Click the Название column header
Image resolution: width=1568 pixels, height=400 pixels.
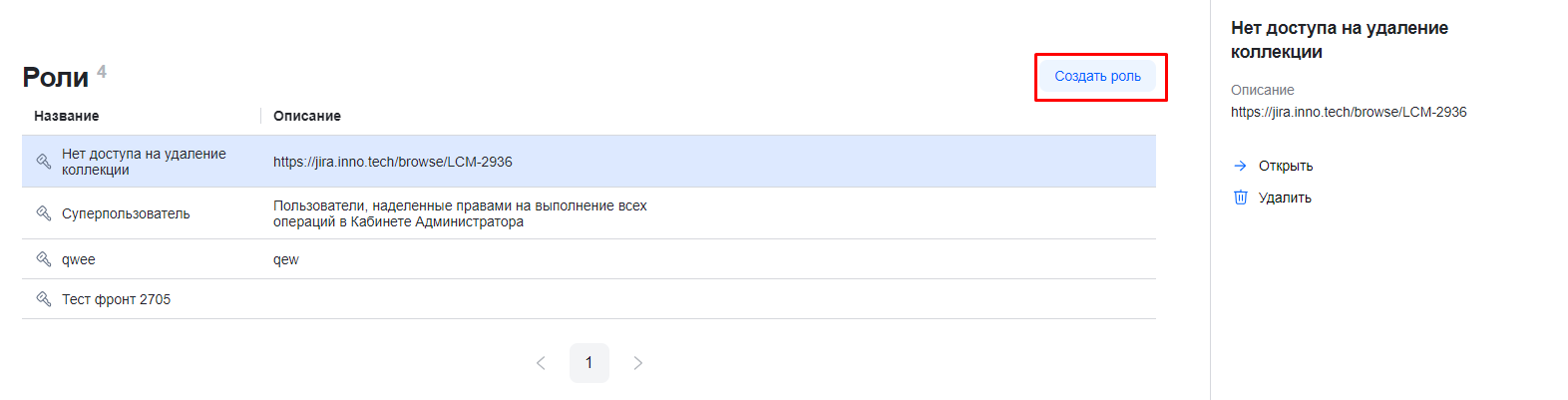[x=67, y=116]
